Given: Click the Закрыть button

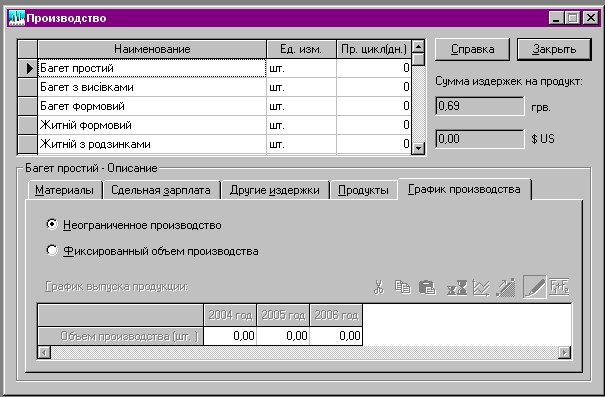Looking at the screenshot, I should pos(554,49).
